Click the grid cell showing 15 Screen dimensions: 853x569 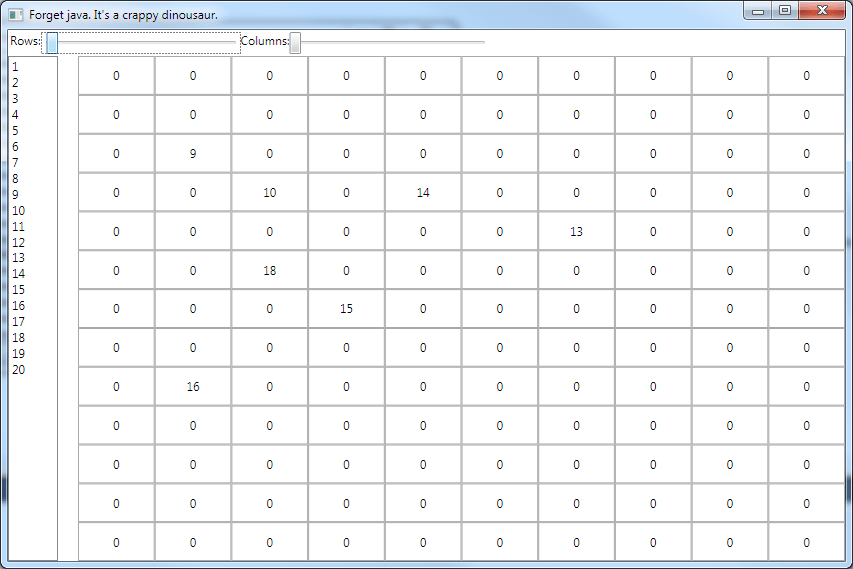point(347,308)
